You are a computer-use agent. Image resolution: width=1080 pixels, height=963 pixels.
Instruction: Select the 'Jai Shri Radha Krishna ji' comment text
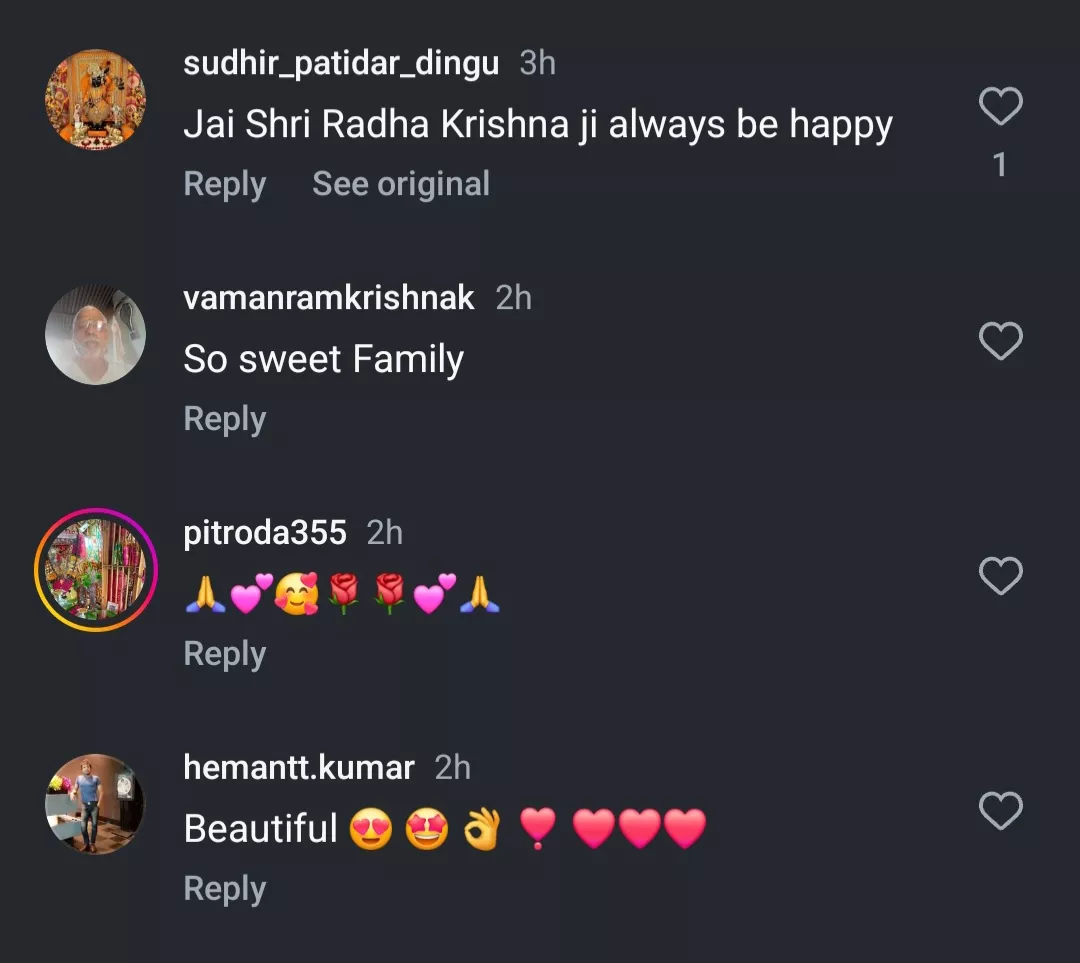538,125
